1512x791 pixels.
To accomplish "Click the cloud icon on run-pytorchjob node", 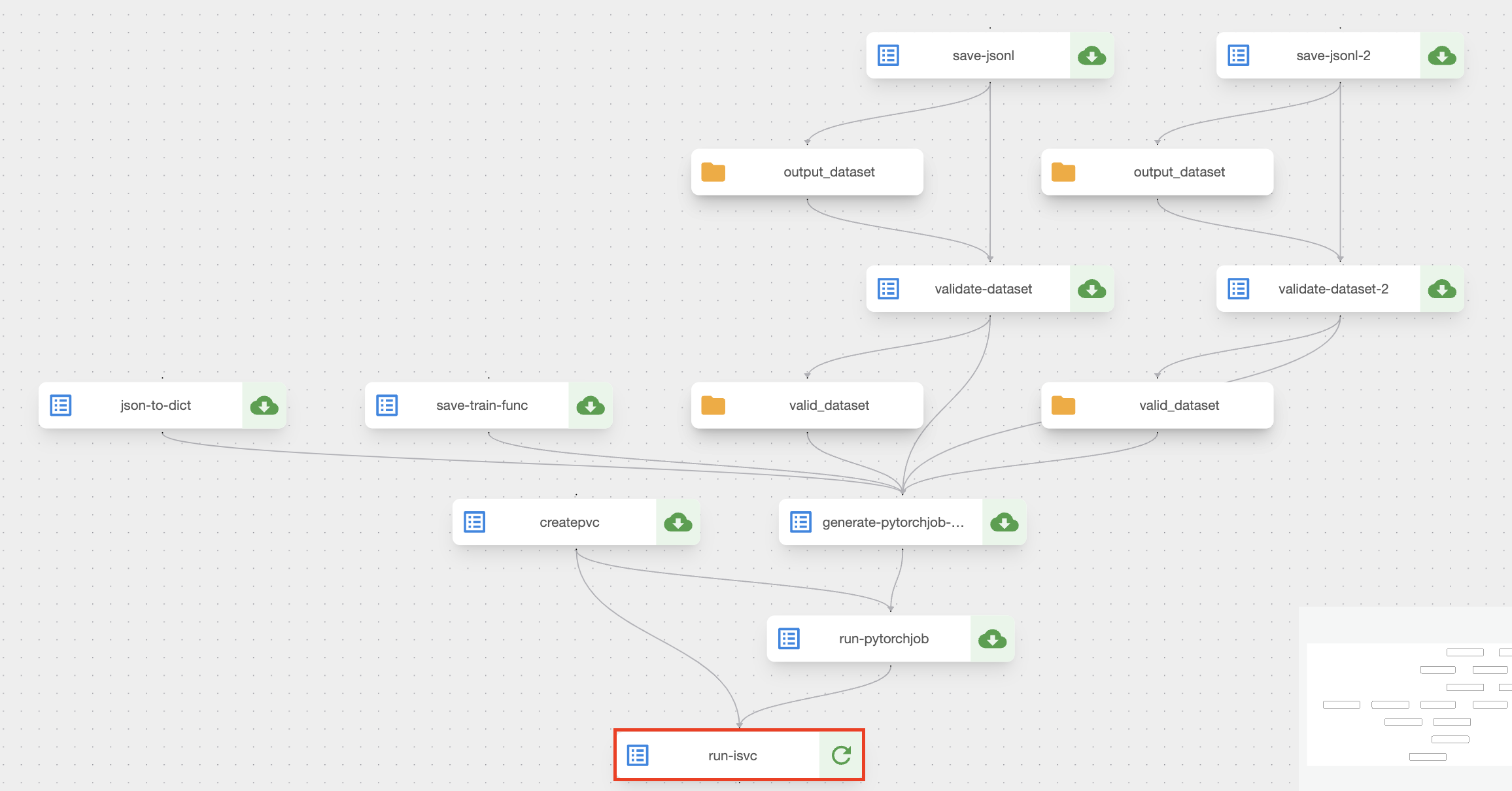I will (x=992, y=639).
